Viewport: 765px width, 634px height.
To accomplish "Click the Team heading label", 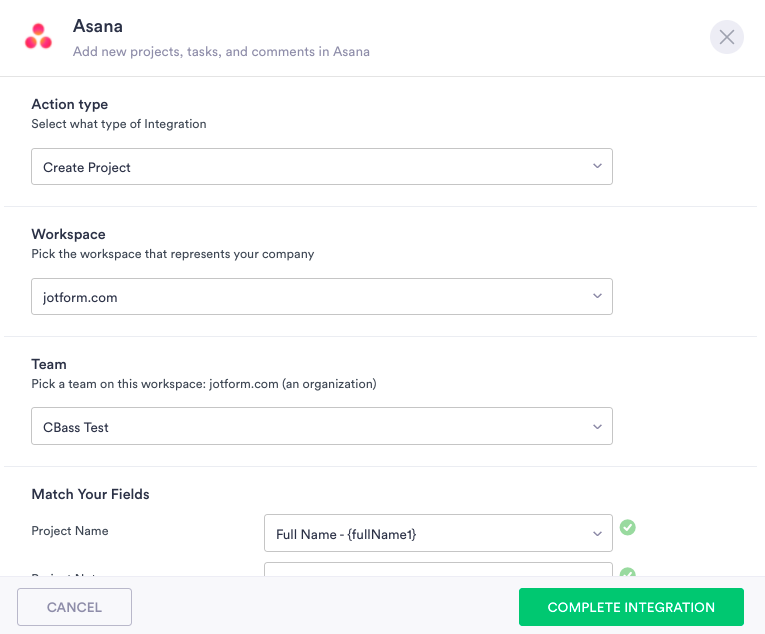I will click(49, 364).
